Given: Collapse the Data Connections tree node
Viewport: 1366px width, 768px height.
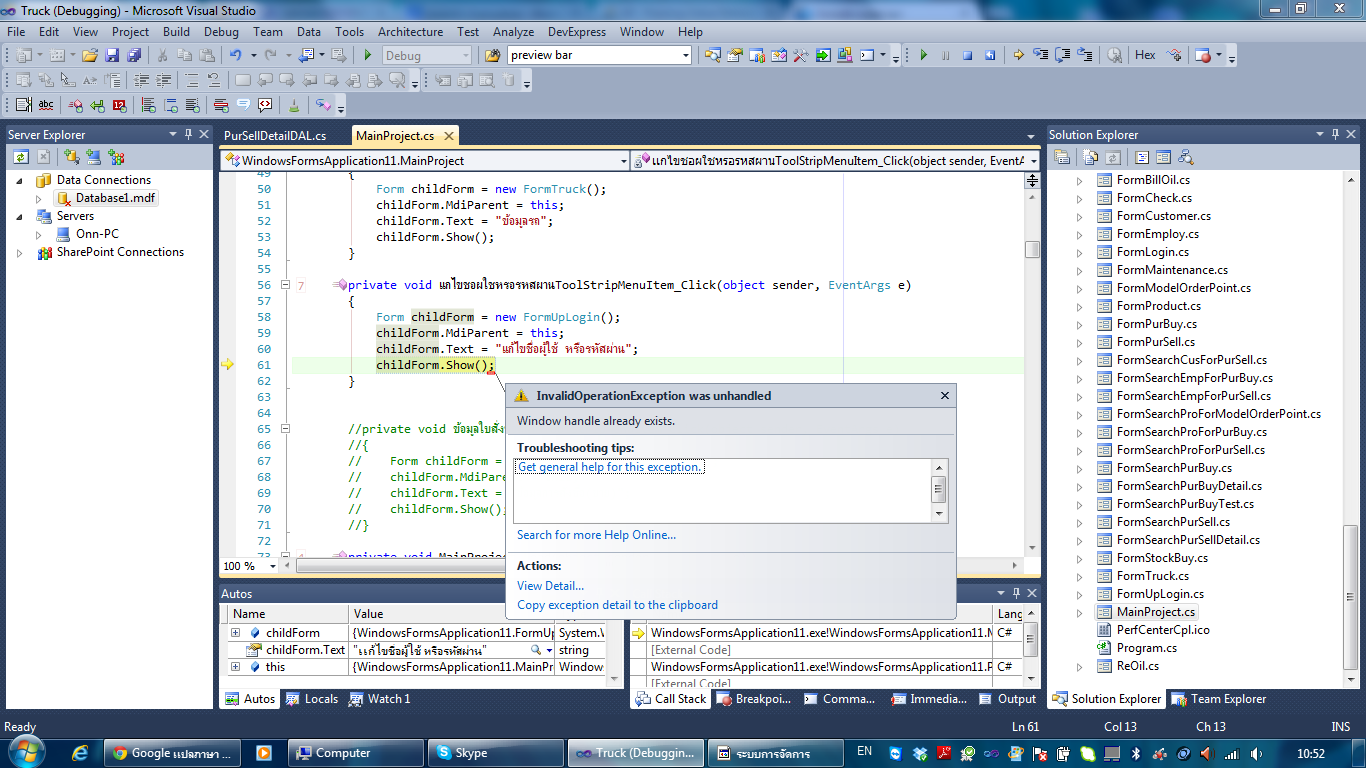Looking at the screenshot, I should pyautogui.click(x=20, y=180).
